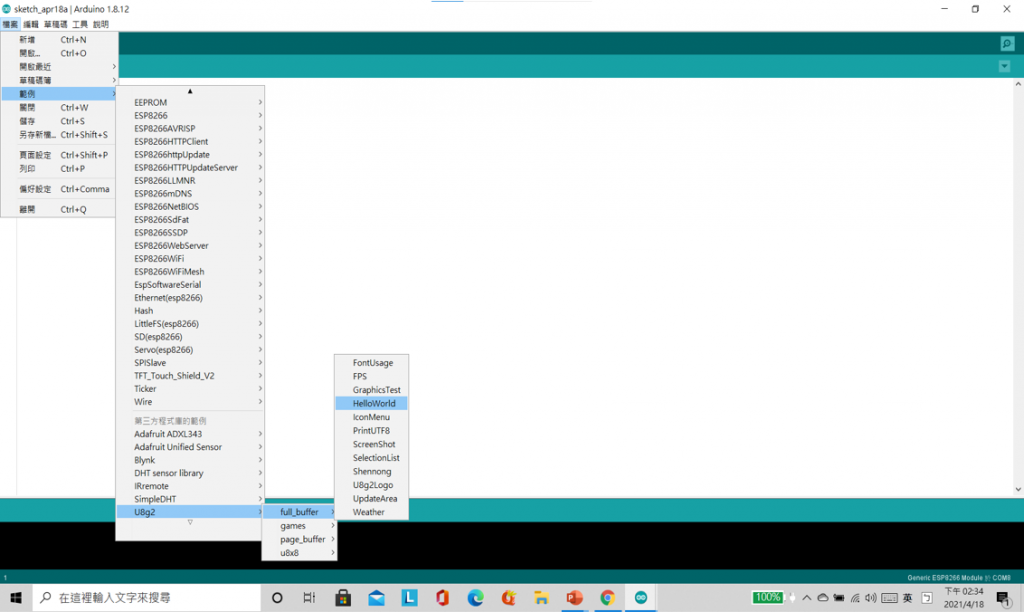Click taskbar search box
The height and width of the screenshot is (612, 1024).
coord(147,598)
